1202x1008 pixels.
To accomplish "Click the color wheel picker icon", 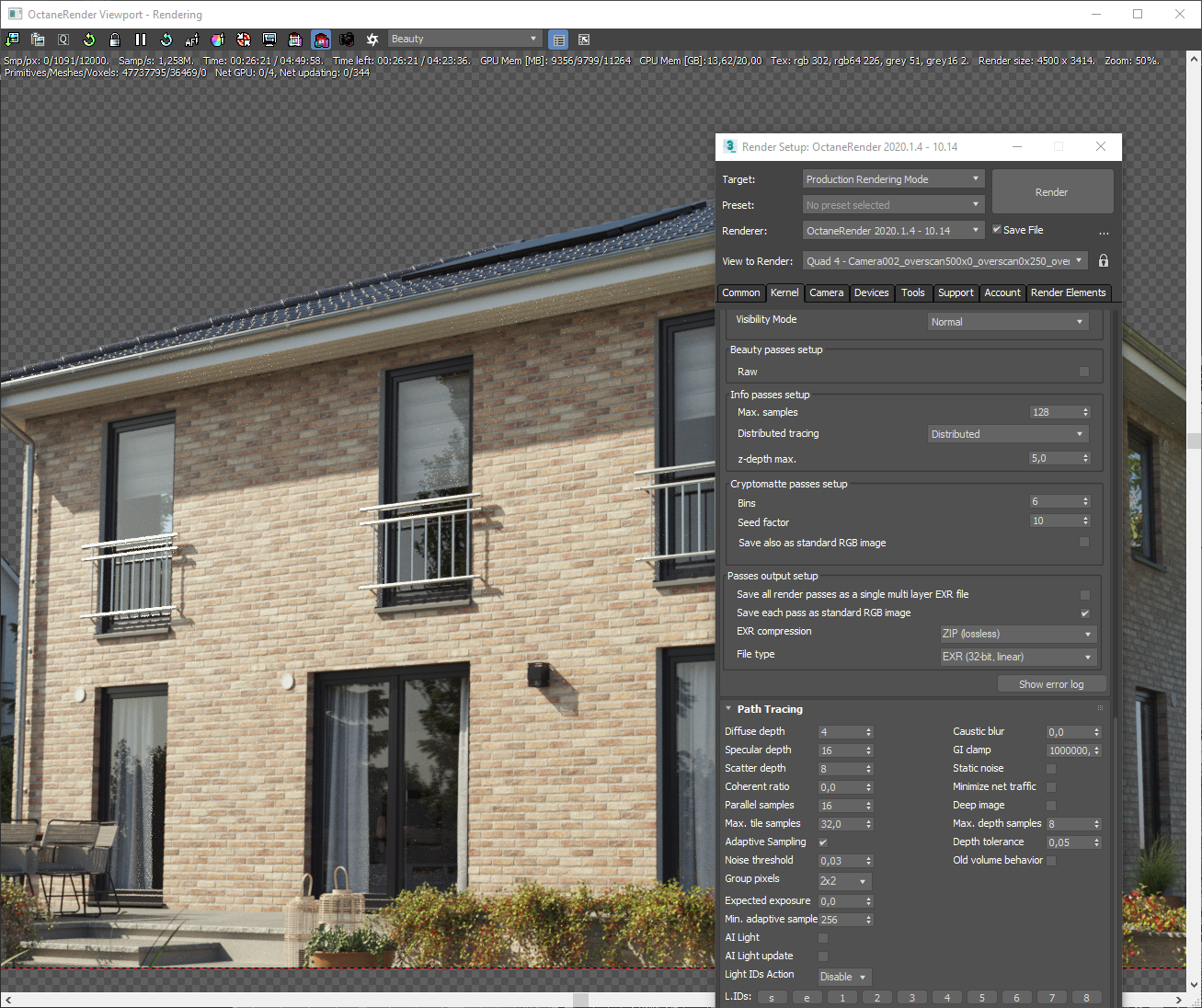I will [x=218, y=40].
